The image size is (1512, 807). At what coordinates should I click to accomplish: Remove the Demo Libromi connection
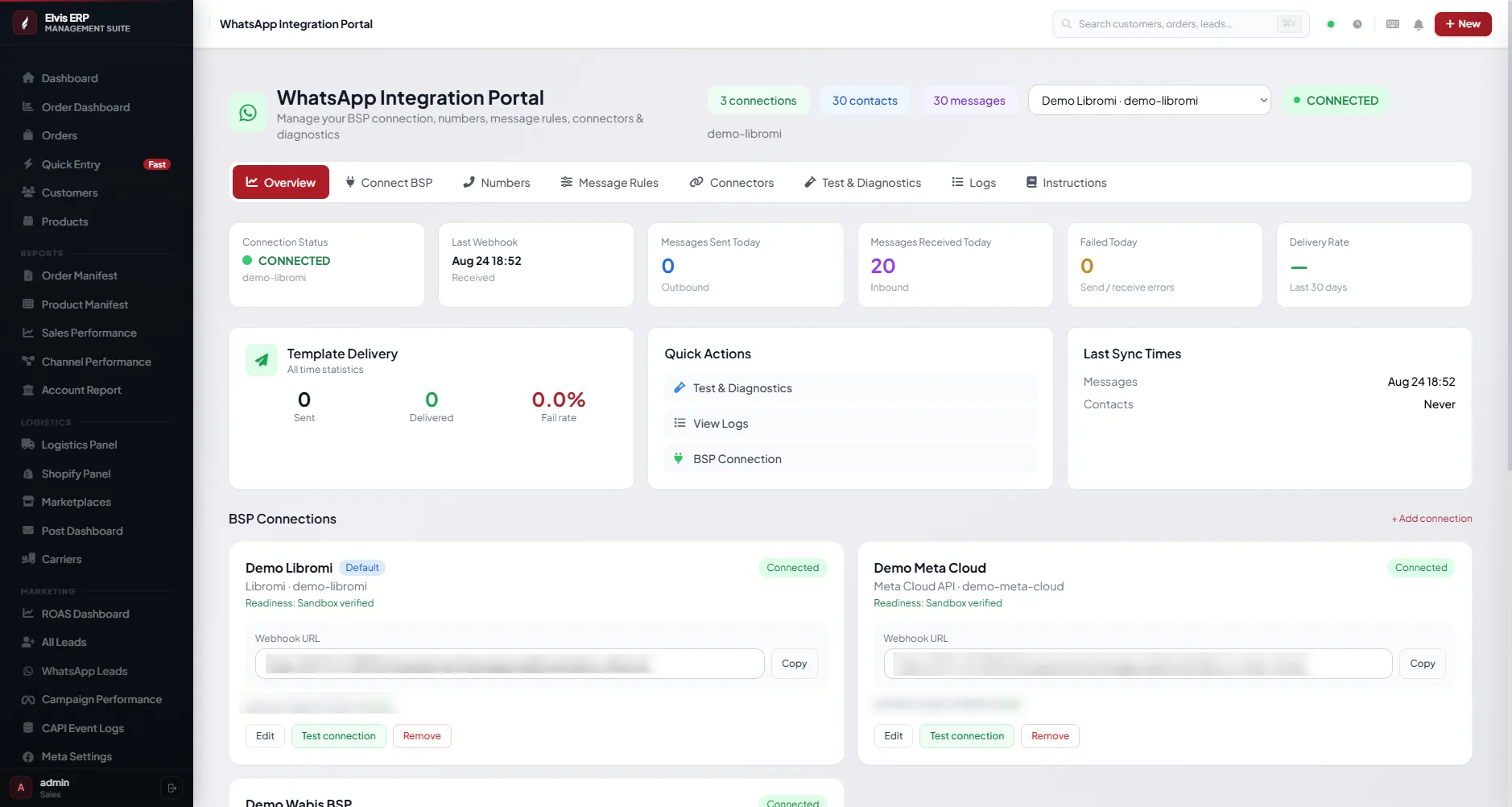point(422,736)
